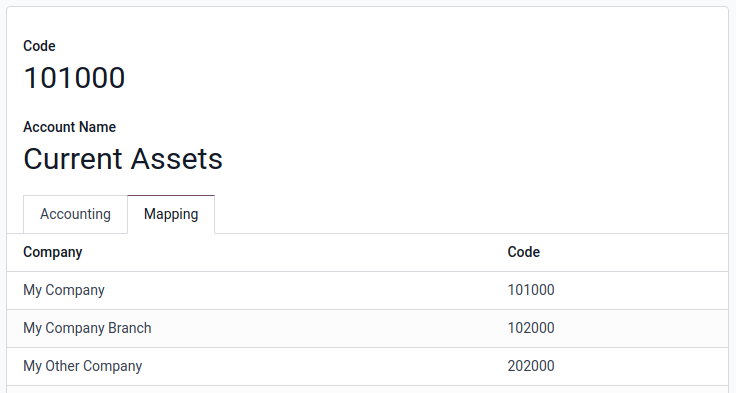Screen dimensions: 736x393
Task: Click the My Company Branch cell
Action: (x=87, y=328)
